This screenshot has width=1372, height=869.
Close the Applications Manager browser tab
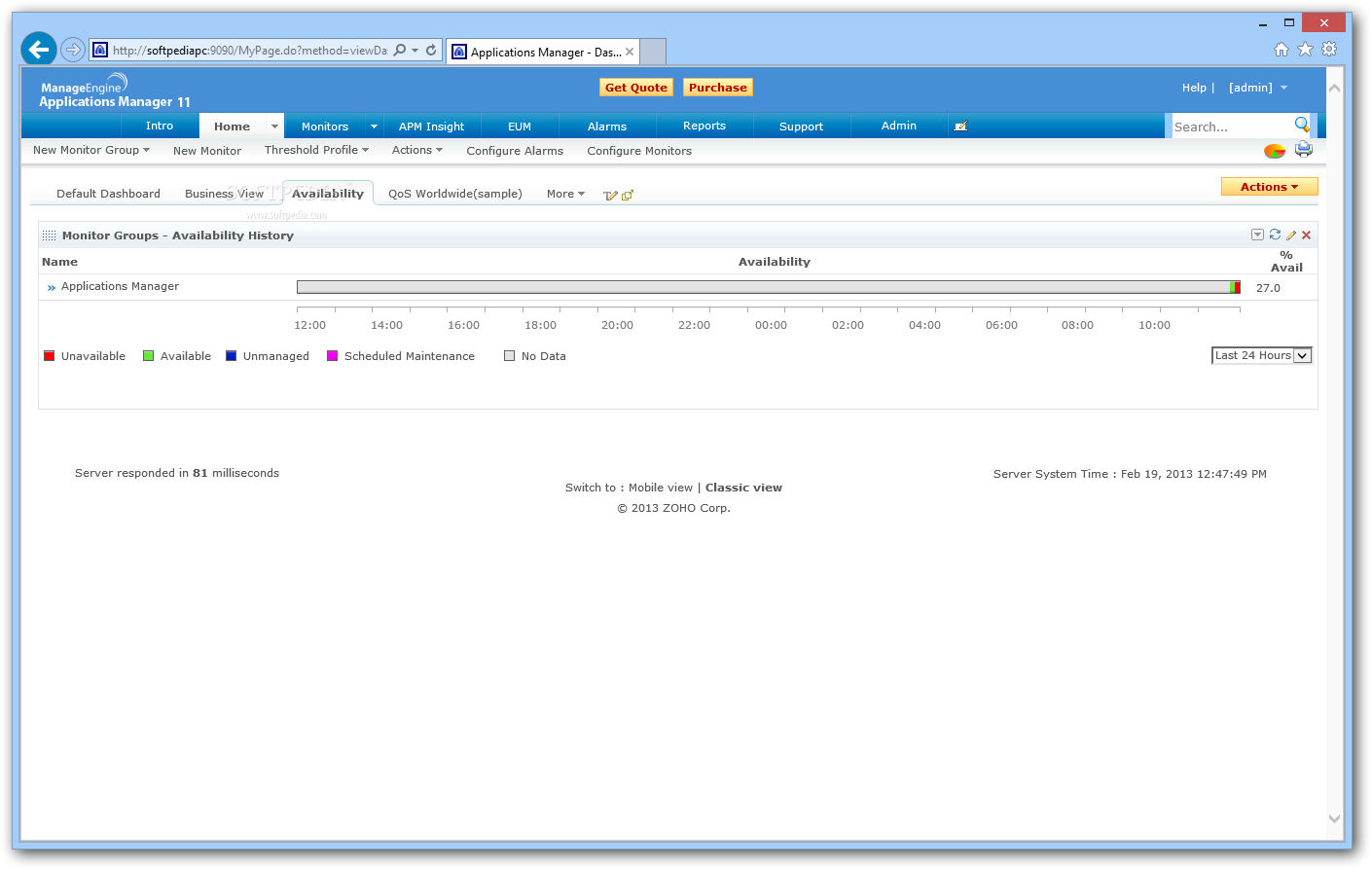tap(630, 52)
